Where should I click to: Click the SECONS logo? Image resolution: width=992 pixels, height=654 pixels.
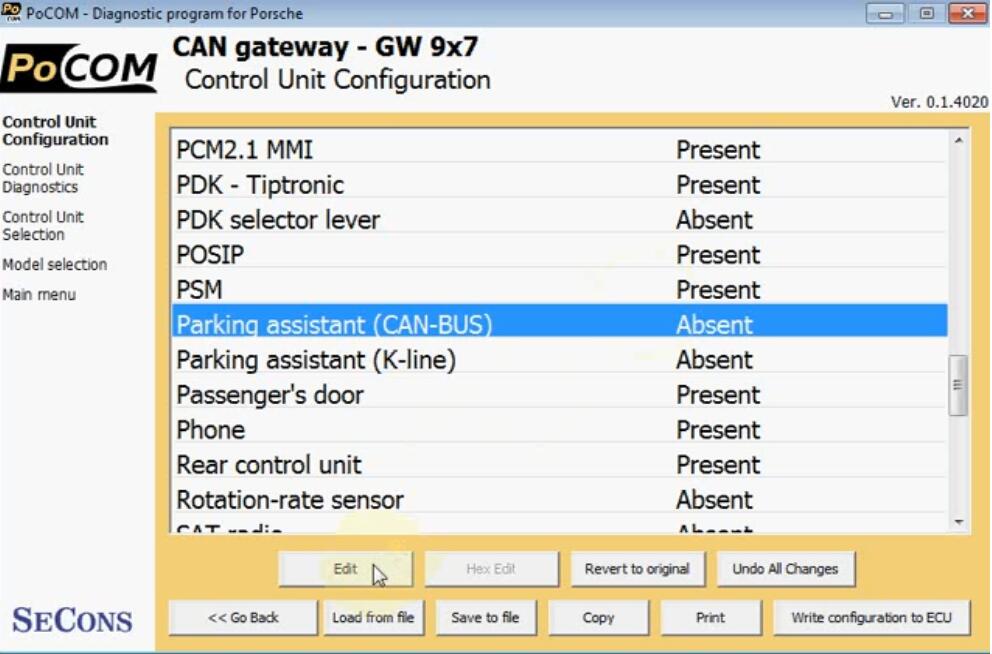(x=72, y=620)
